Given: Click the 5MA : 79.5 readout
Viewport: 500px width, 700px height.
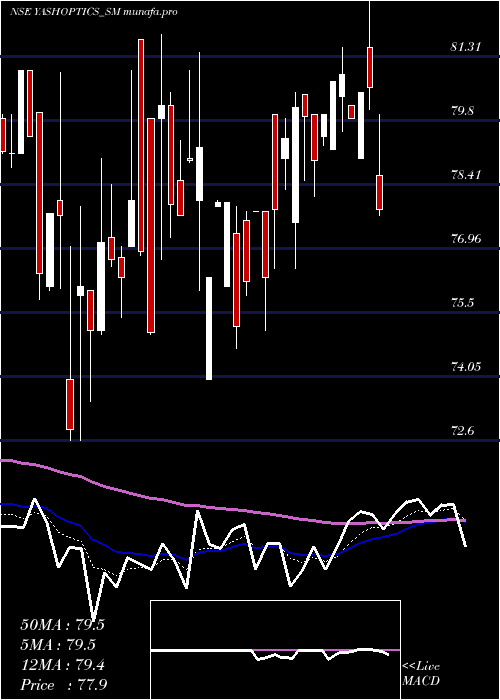Looking at the screenshot, I should coord(58,645).
